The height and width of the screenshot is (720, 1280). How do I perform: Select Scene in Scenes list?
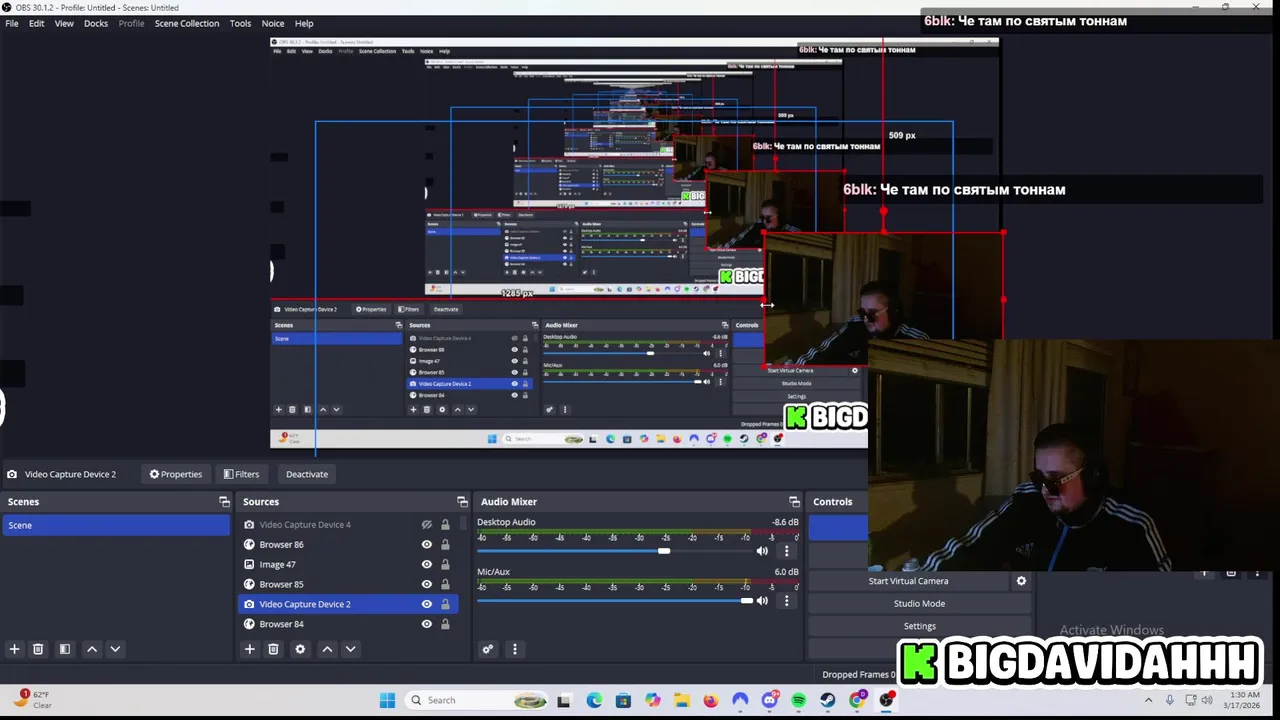click(x=116, y=525)
